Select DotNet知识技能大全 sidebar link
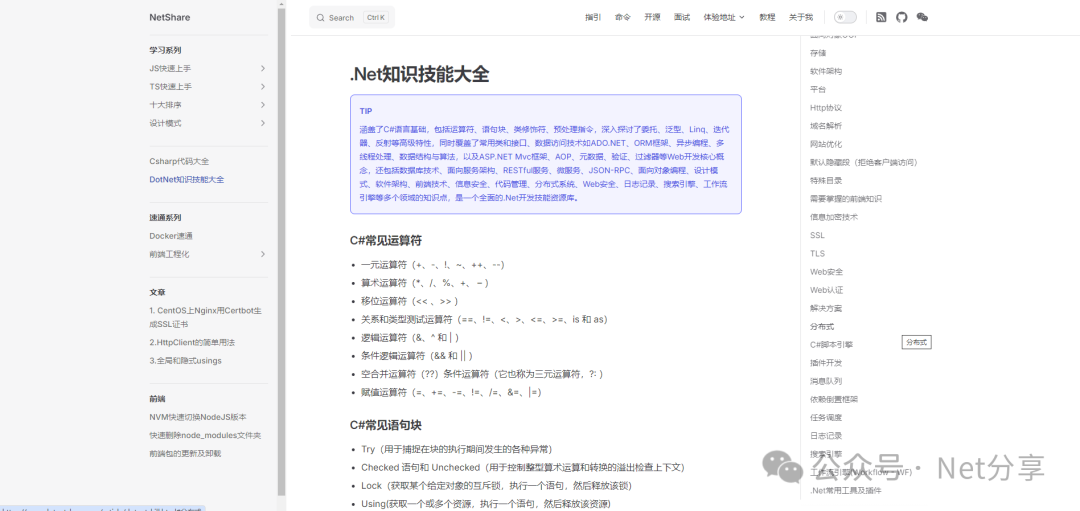The image size is (1080, 511). point(187,179)
